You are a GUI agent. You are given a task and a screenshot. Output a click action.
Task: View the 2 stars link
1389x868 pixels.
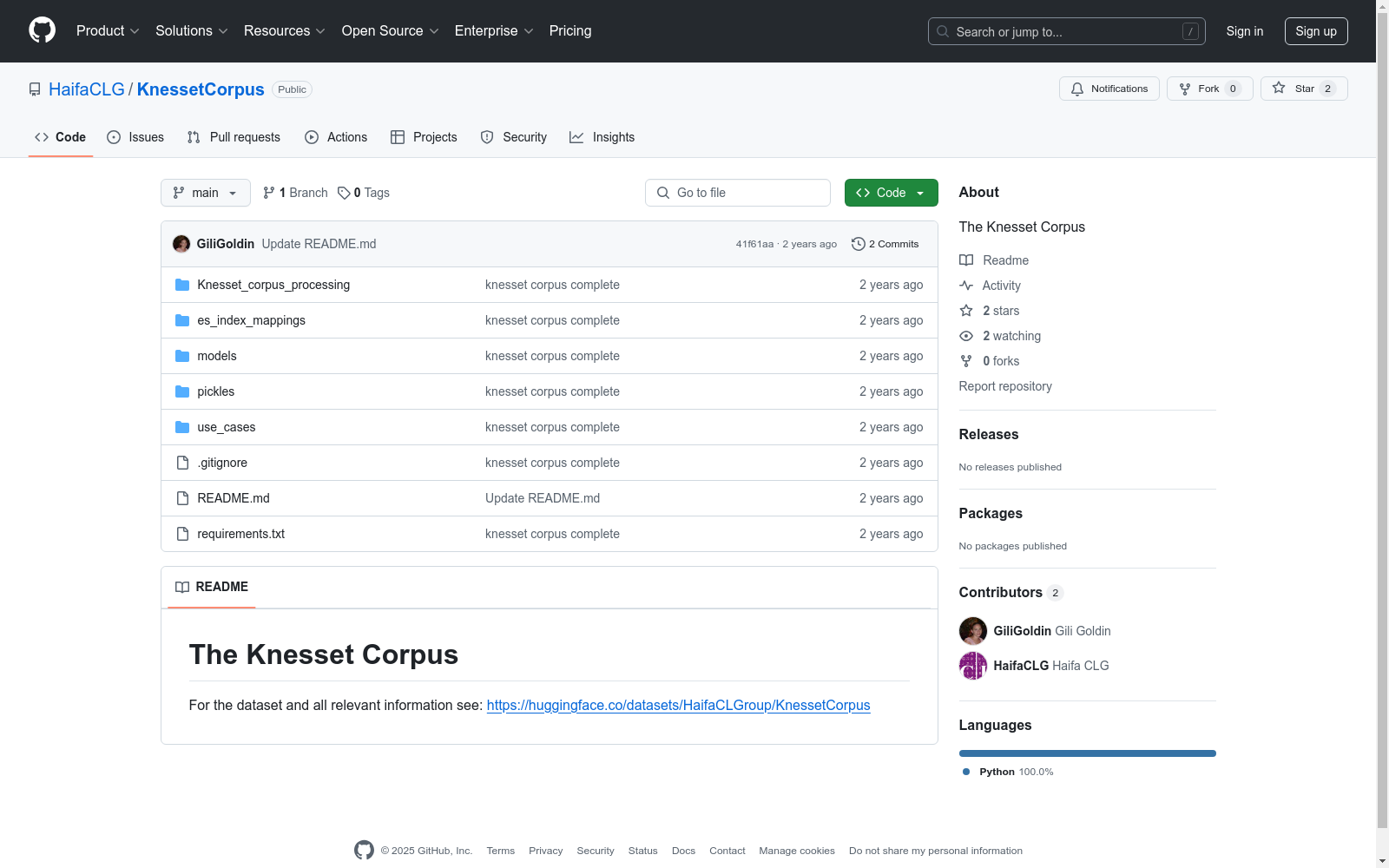[x=990, y=311]
